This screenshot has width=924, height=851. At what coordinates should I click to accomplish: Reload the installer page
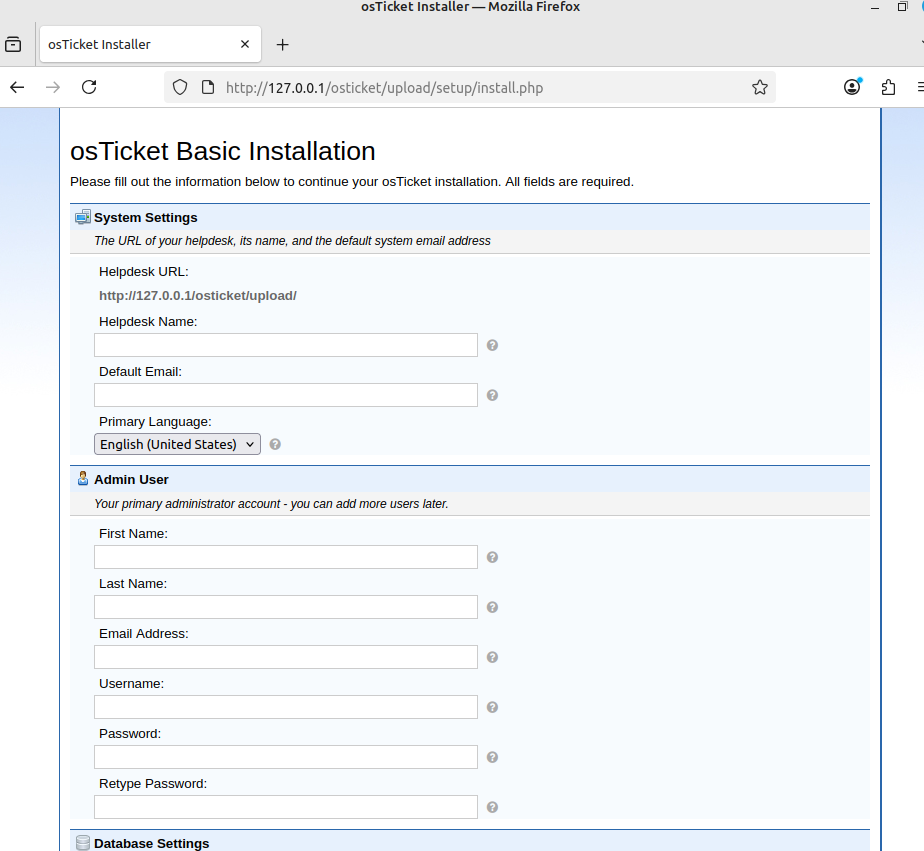89,88
